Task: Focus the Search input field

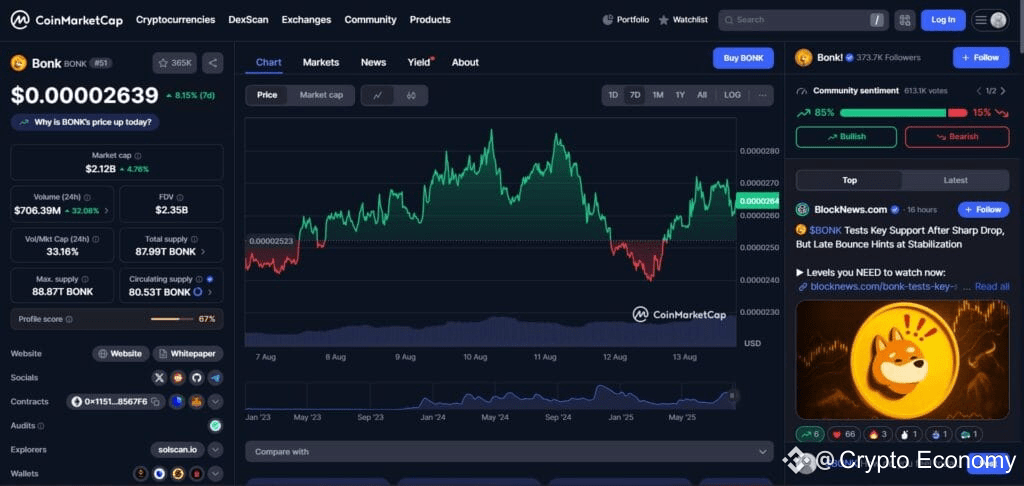Action: click(803, 20)
